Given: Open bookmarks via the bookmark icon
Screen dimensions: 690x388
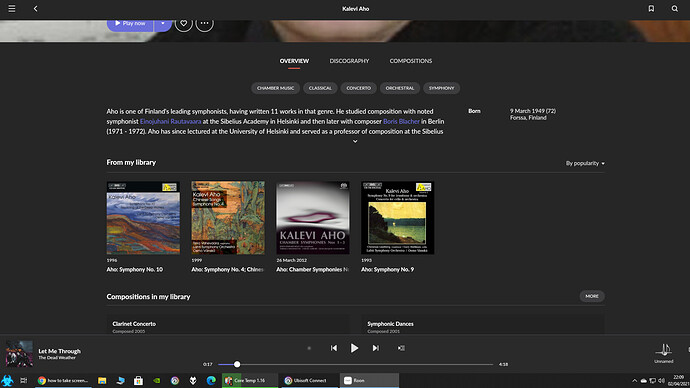Looking at the screenshot, I should [651, 9].
